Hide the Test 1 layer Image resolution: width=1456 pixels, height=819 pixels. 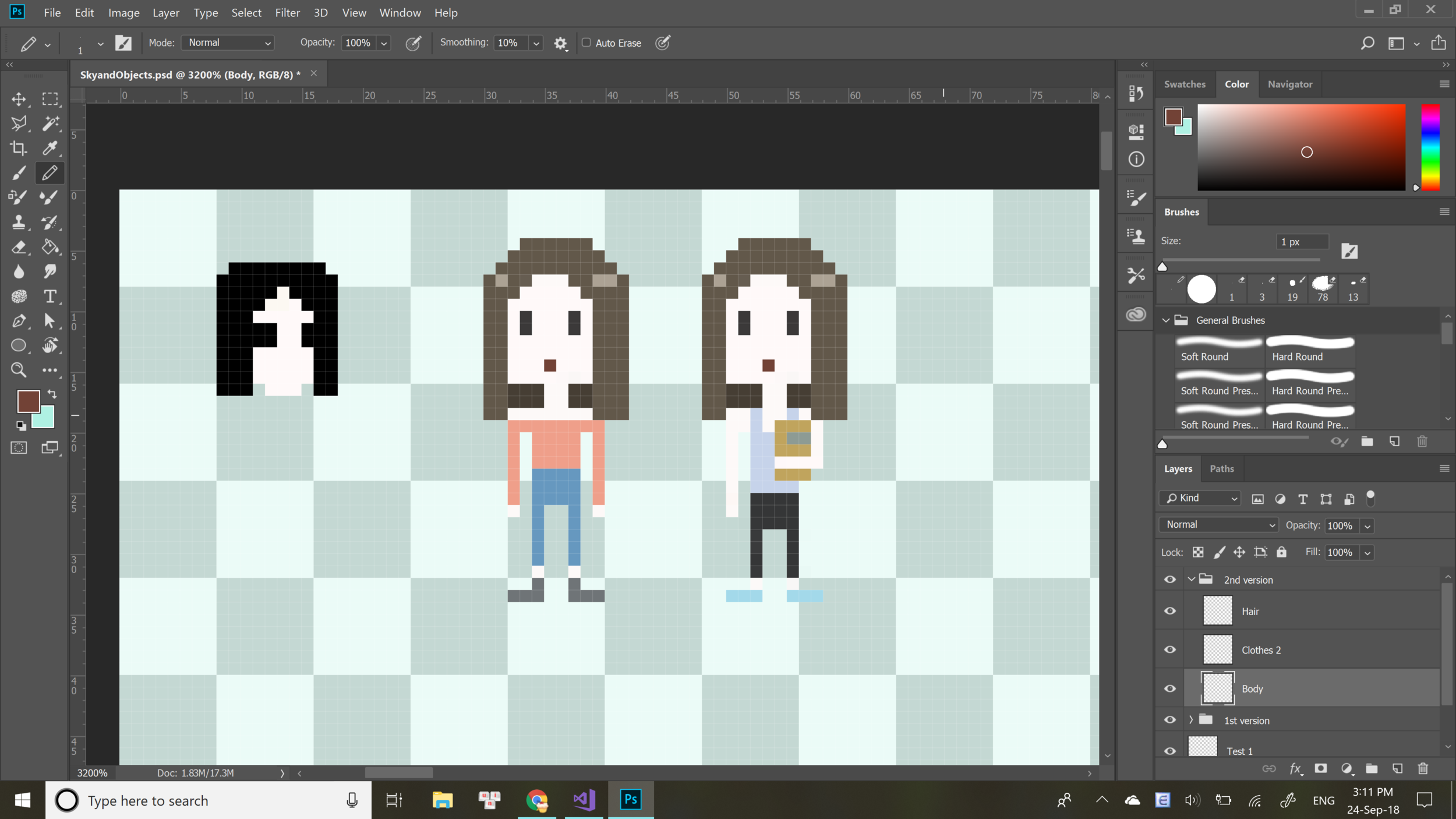pos(1170,751)
